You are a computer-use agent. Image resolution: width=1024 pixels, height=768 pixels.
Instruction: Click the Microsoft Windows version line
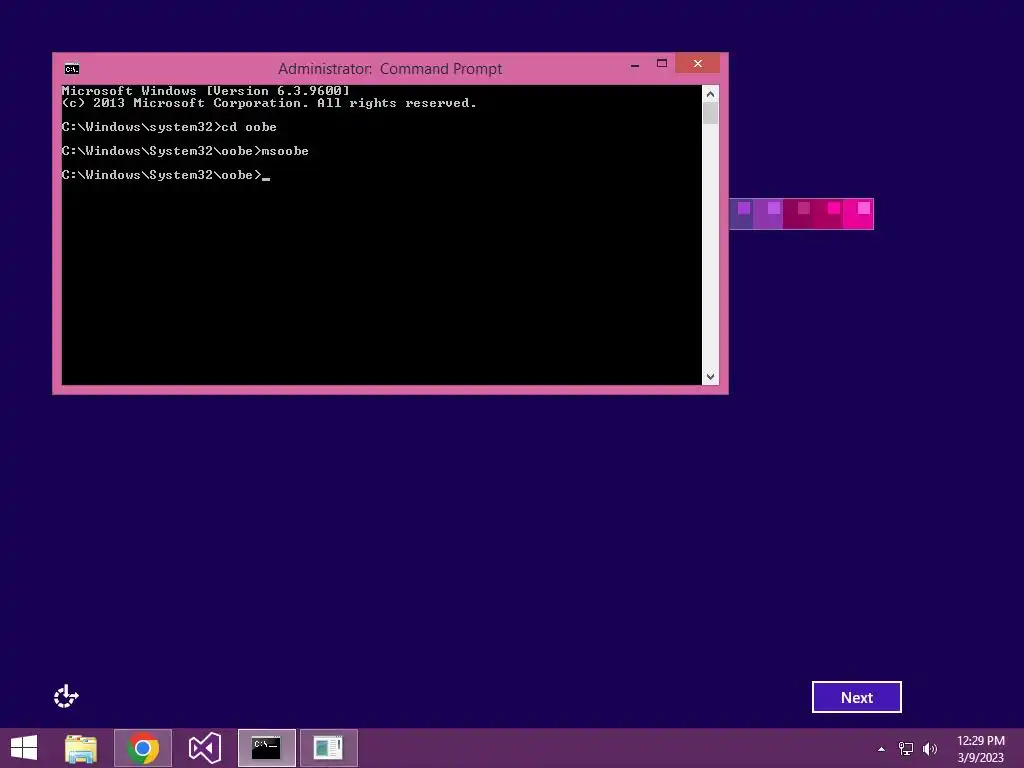(206, 91)
